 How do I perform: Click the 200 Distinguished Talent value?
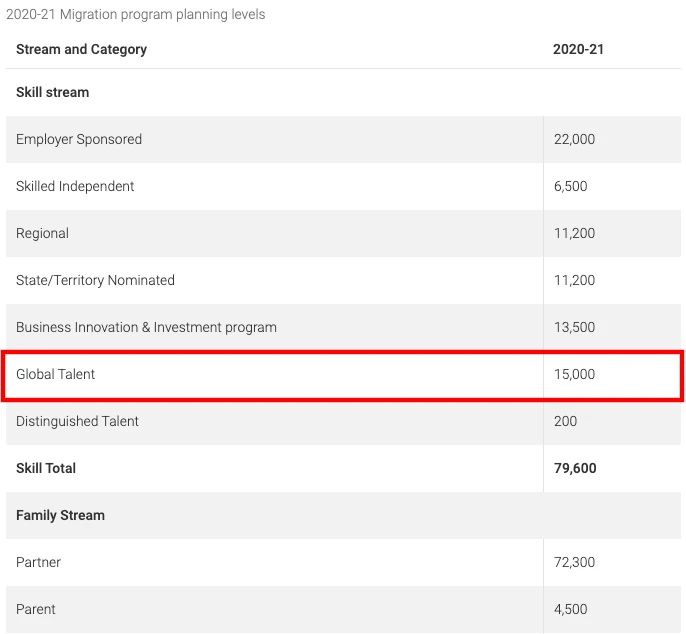565,421
